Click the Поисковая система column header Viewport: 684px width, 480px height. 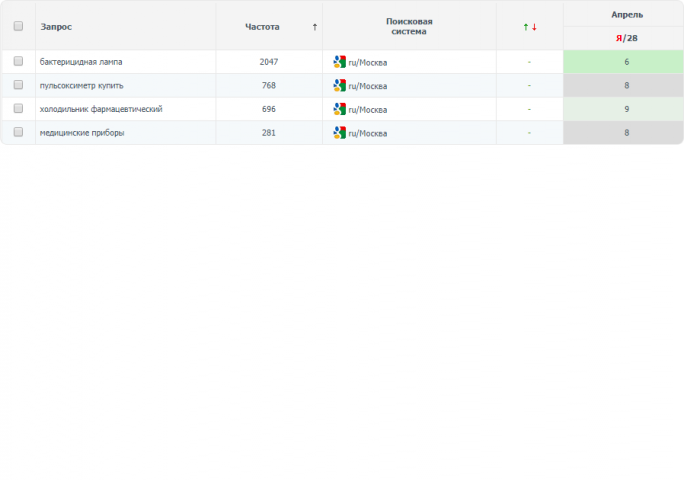click(409, 27)
